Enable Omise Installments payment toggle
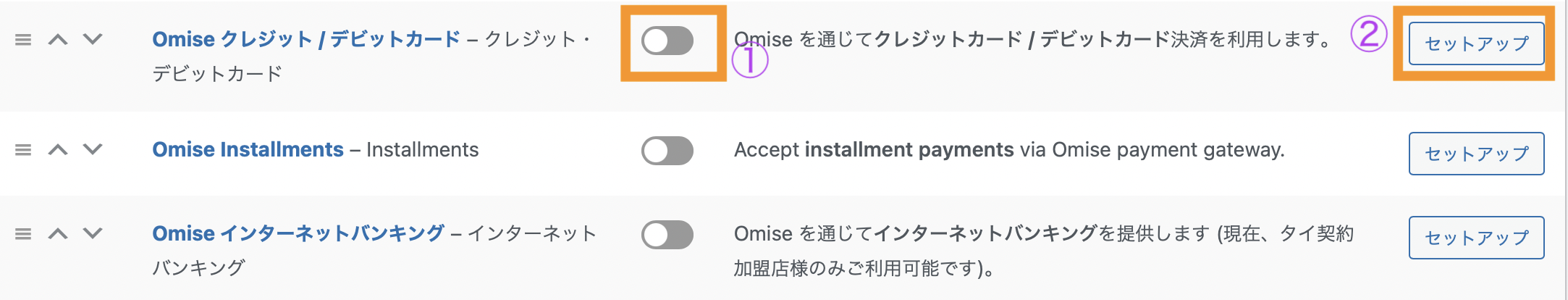The height and width of the screenshot is (300, 1568). coord(667,151)
